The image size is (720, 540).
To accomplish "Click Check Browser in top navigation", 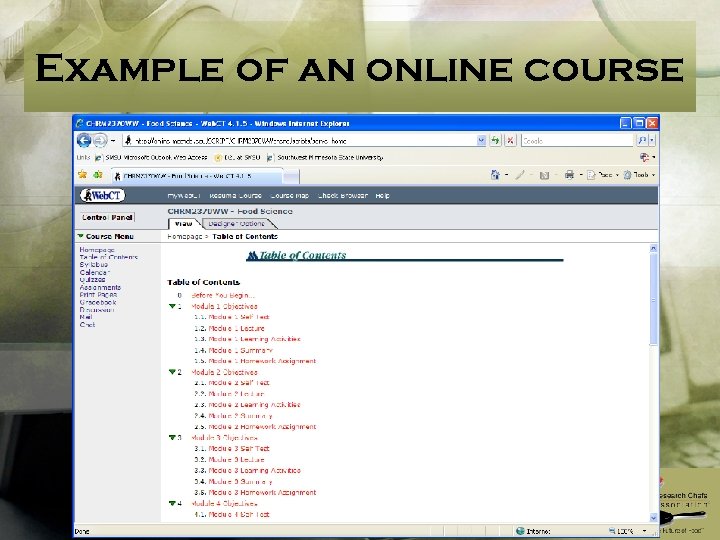I will pyautogui.click(x=343, y=196).
